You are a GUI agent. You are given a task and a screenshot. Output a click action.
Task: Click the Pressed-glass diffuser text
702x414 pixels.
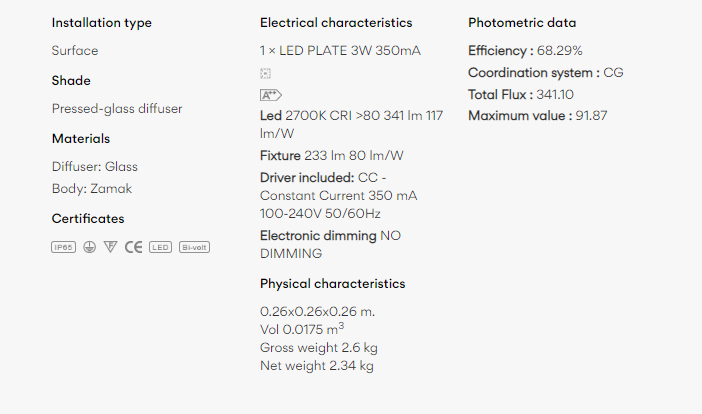tap(117, 109)
